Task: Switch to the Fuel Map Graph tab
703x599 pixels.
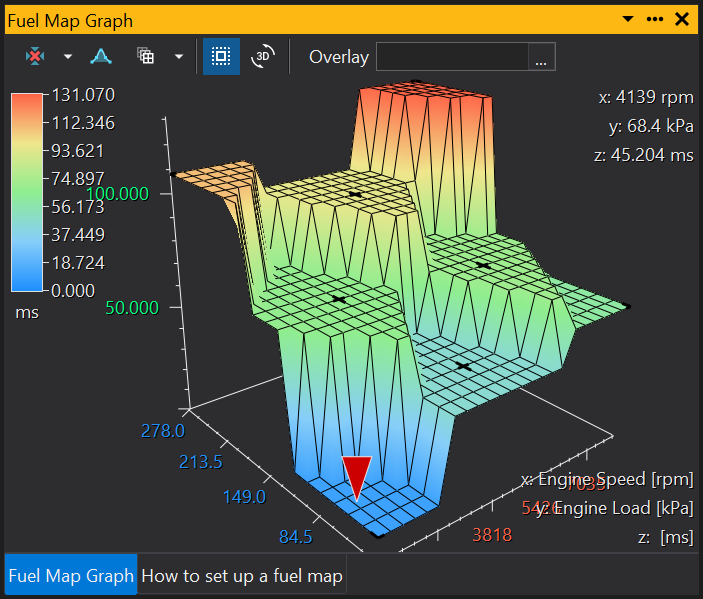Action: (x=71, y=576)
